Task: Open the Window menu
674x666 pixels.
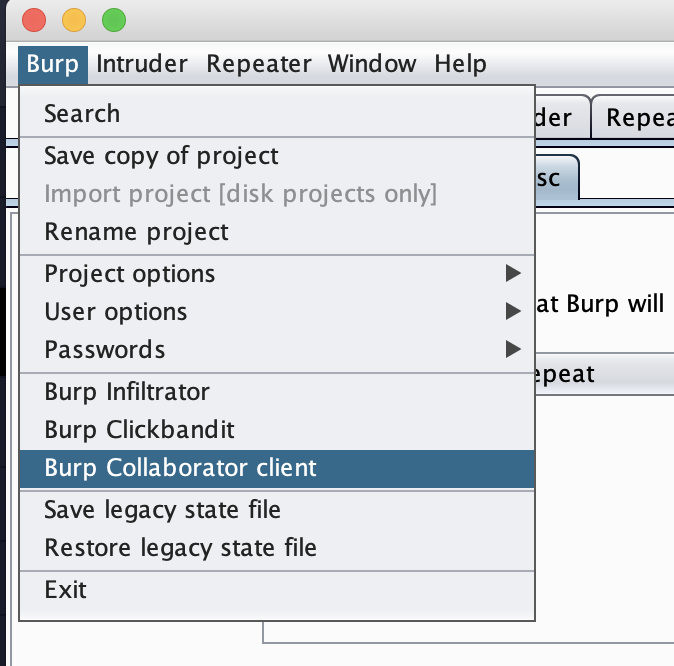Action: point(372,64)
